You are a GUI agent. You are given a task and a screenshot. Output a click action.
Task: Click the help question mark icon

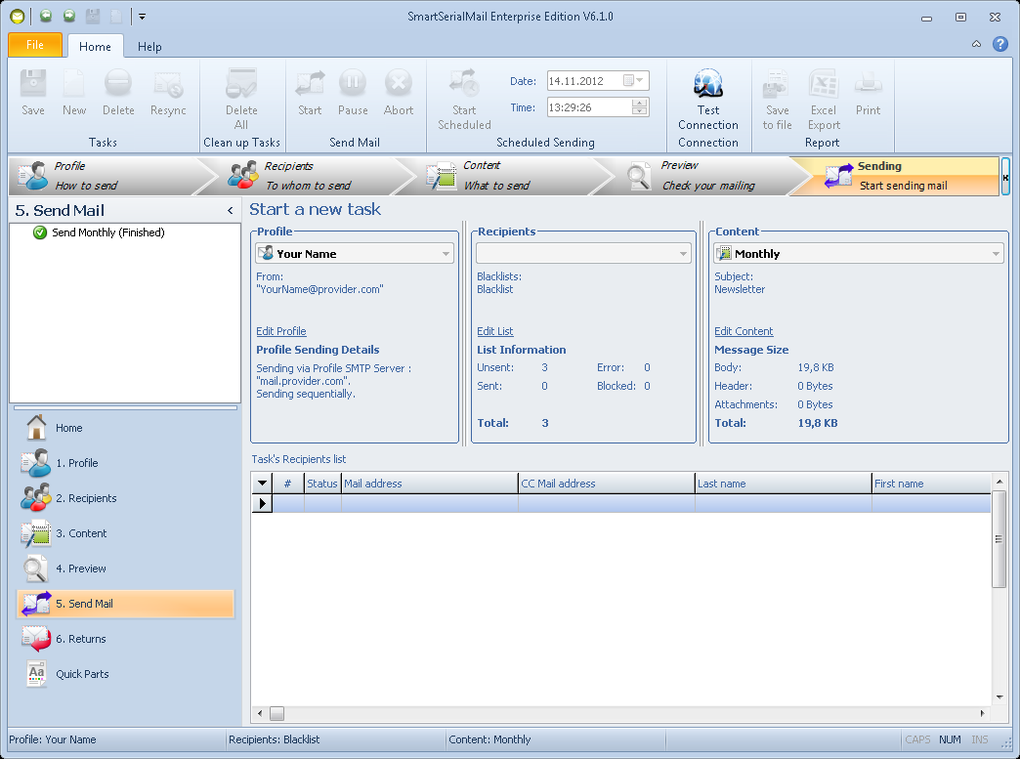point(1000,44)
